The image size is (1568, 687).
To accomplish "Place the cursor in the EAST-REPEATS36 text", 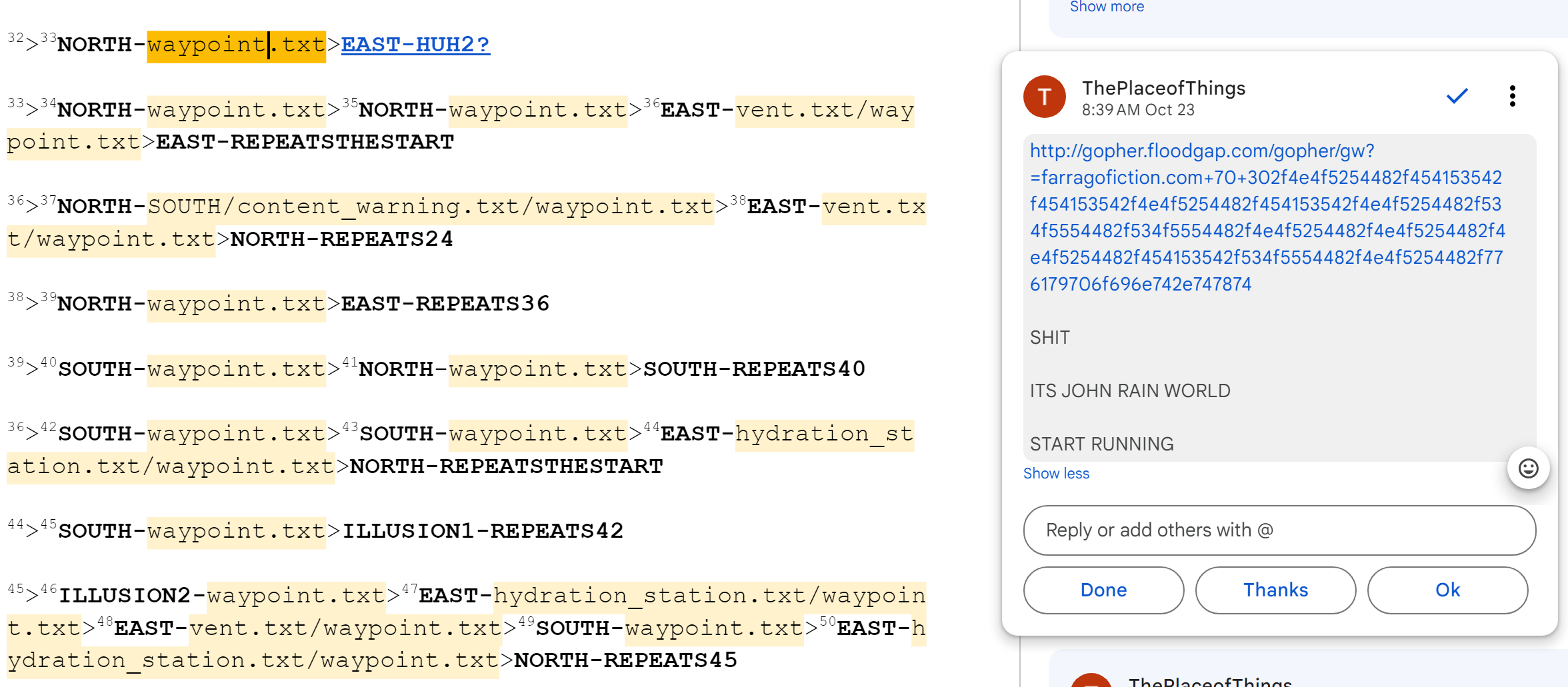I will coord(445,305).
